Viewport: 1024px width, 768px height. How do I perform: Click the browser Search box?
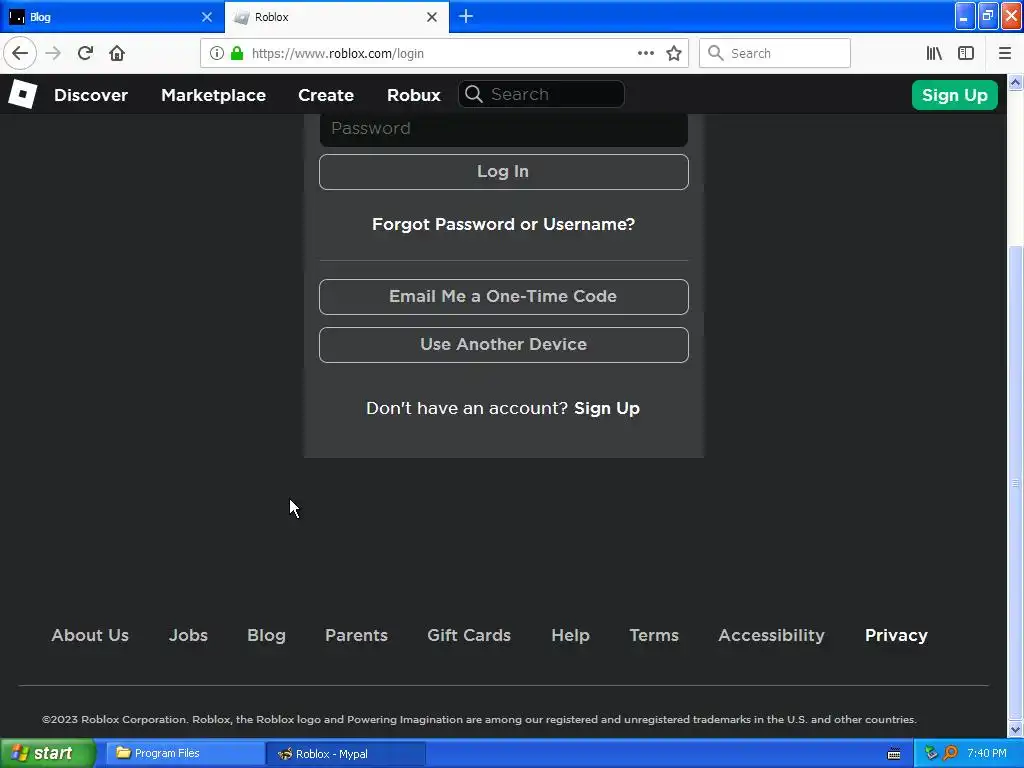(775, 53)
